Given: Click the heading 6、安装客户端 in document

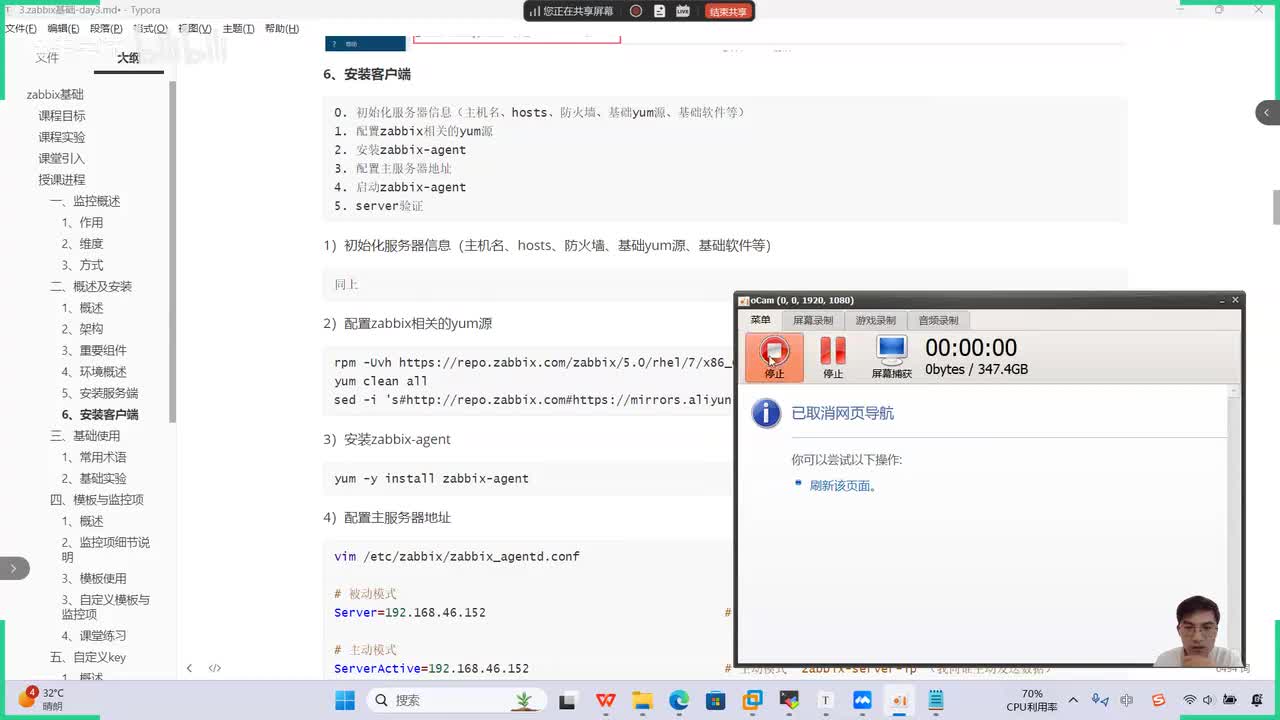Looking at the screenshot, I should coord(367,74).
